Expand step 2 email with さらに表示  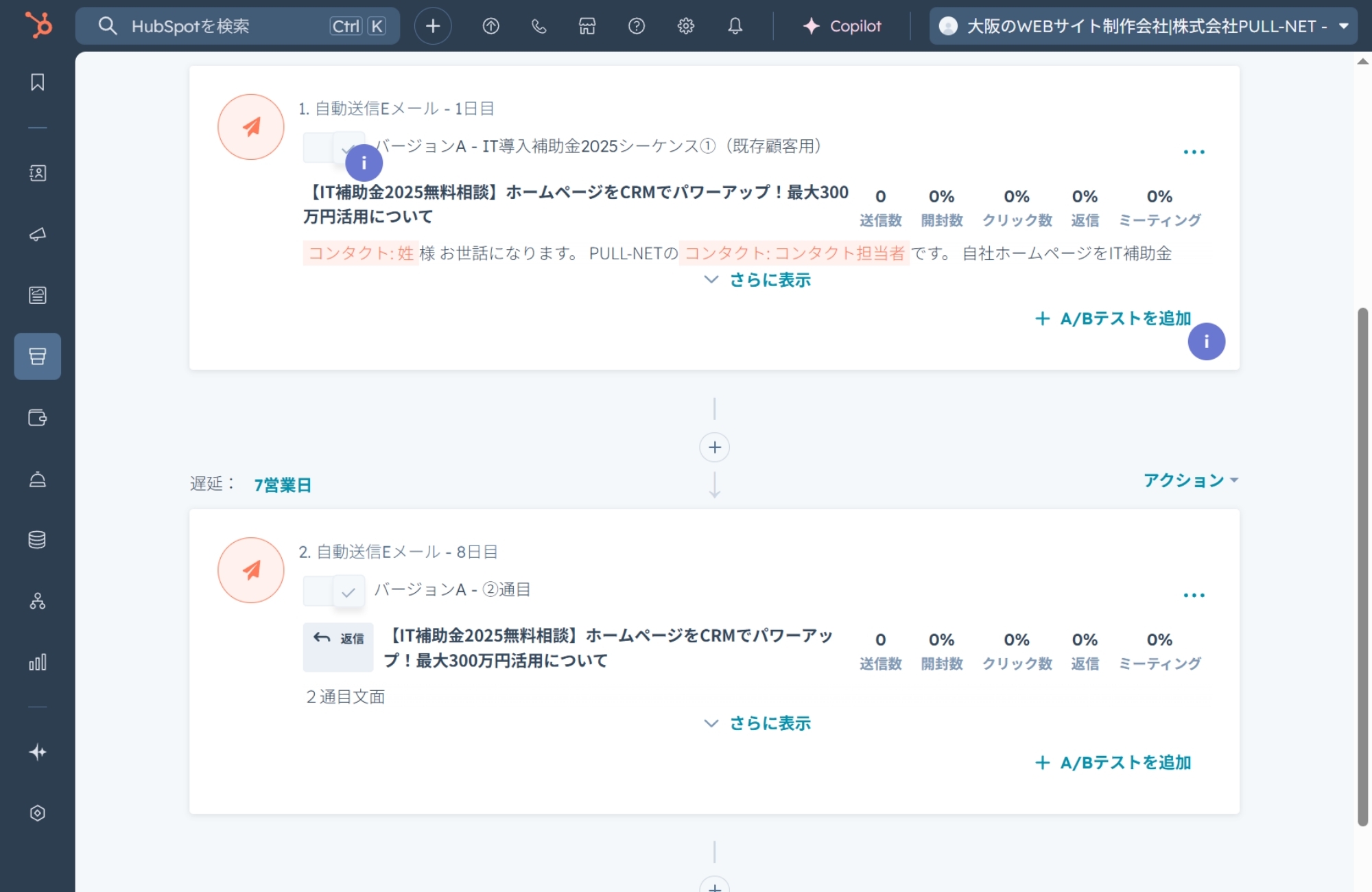point(757,723)
